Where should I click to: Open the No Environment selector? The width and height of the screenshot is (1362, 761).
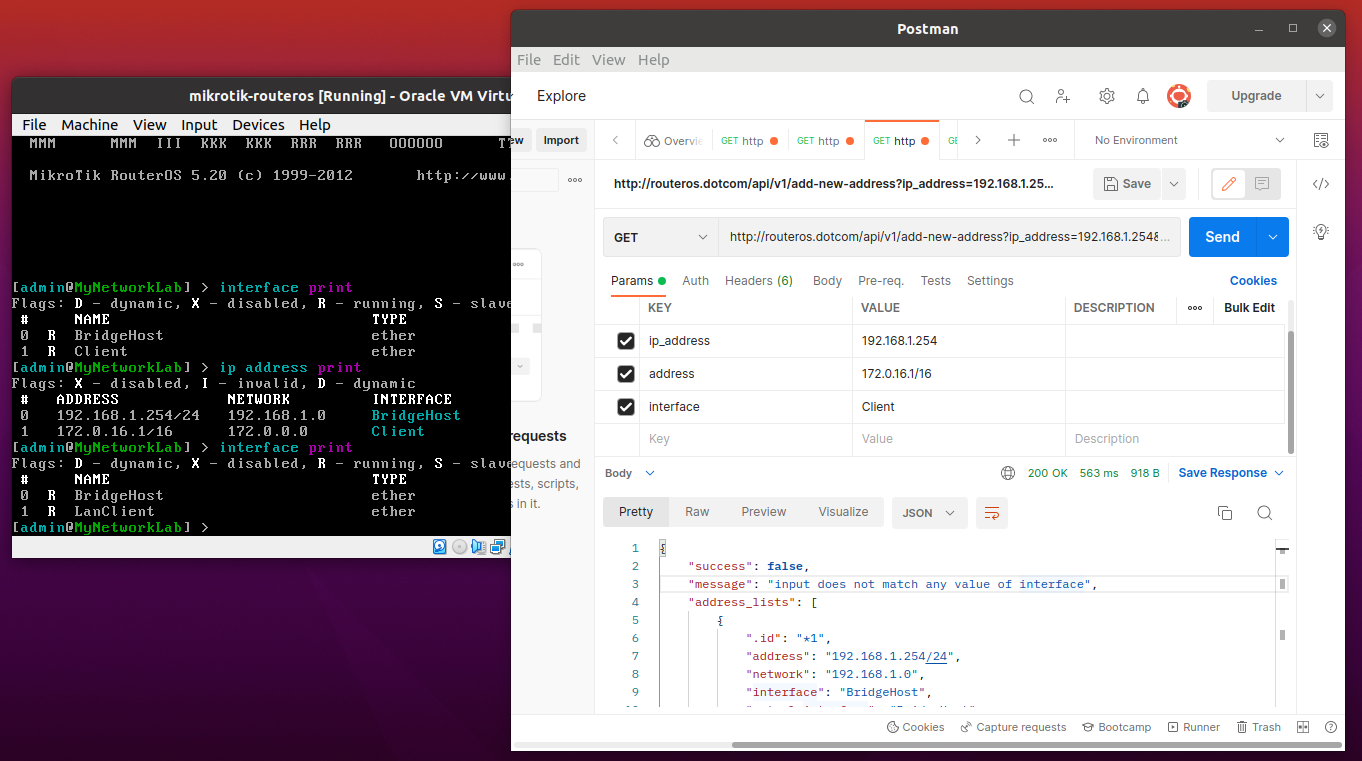[x=1189, y=140]
